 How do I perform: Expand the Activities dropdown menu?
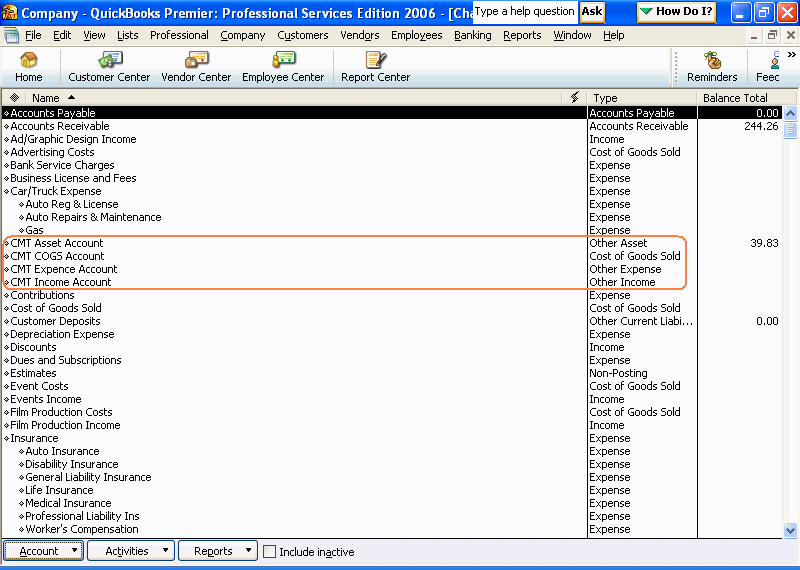tap(130, 551)
